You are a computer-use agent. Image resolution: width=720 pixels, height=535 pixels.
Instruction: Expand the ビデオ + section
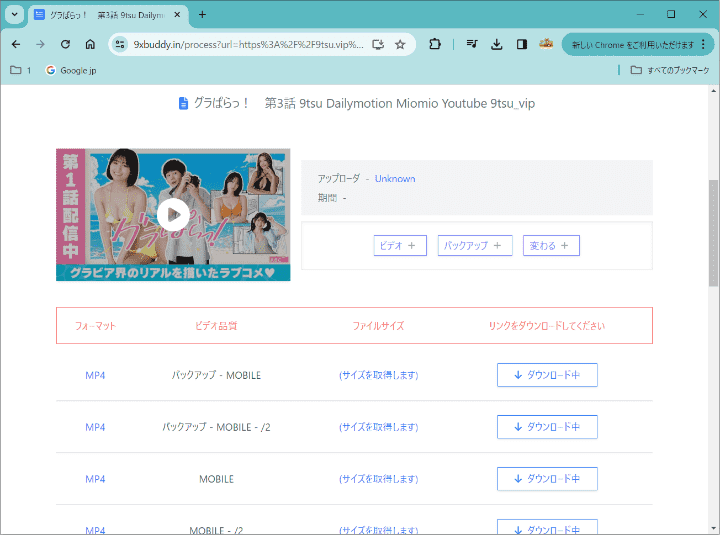click(x=400, y=246)
